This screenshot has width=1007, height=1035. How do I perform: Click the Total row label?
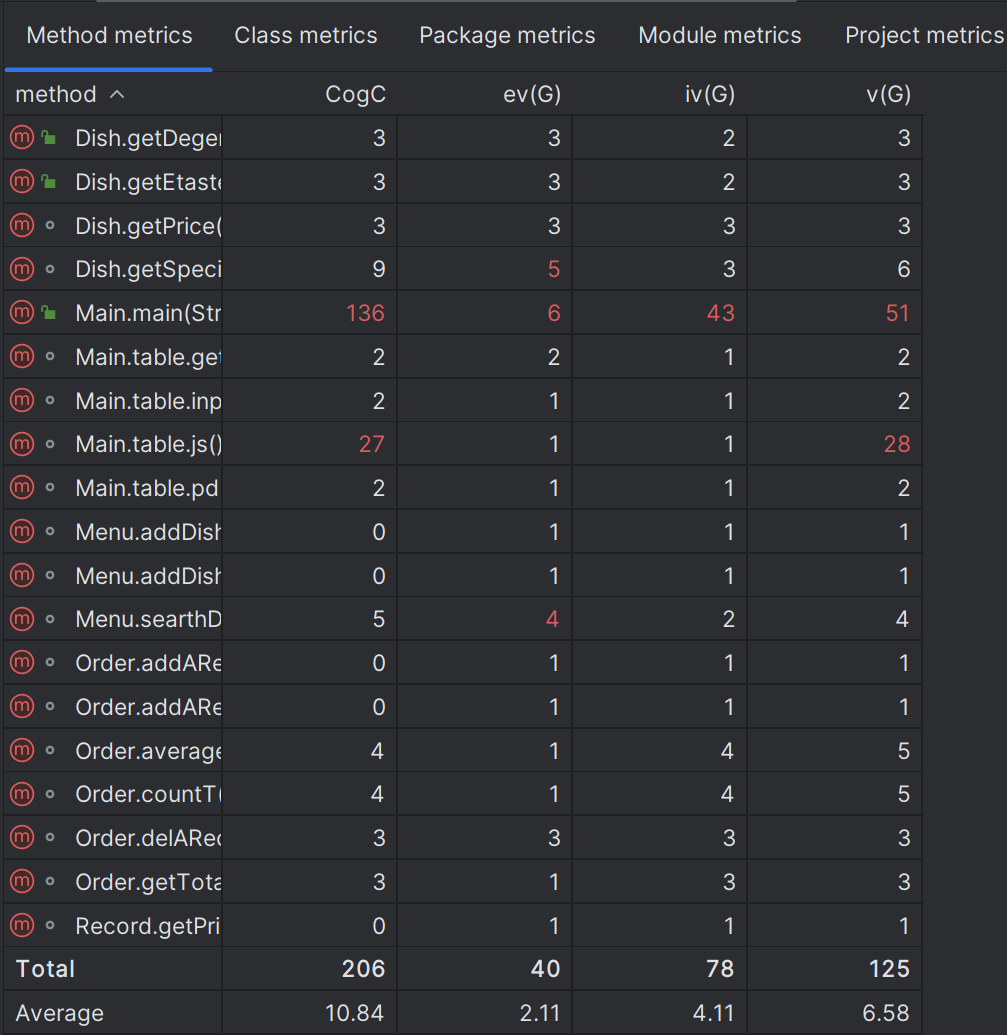coord(45,968)
